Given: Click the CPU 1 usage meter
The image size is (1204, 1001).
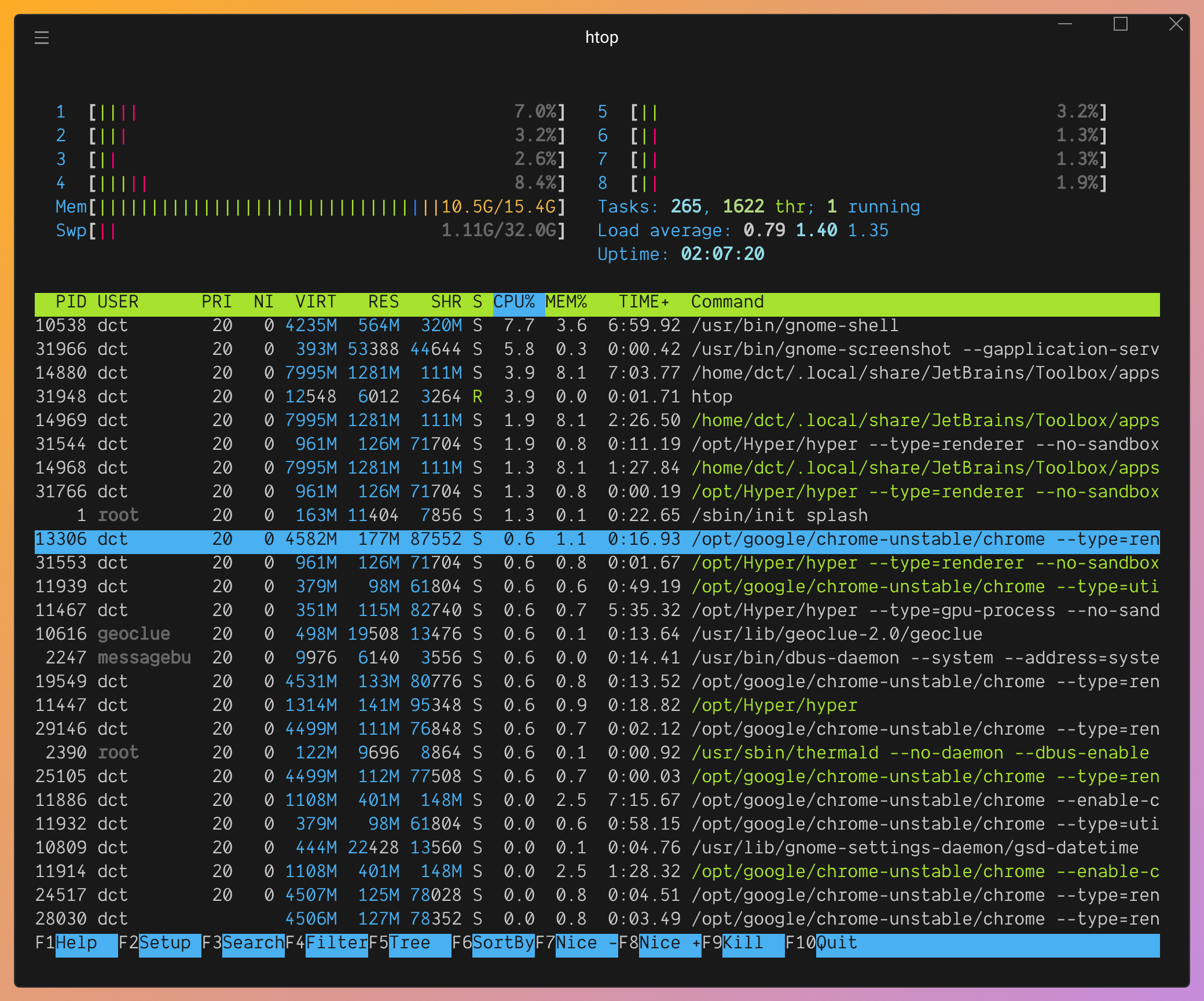Looking at the screenshot, I should click(x=311, y=112).
